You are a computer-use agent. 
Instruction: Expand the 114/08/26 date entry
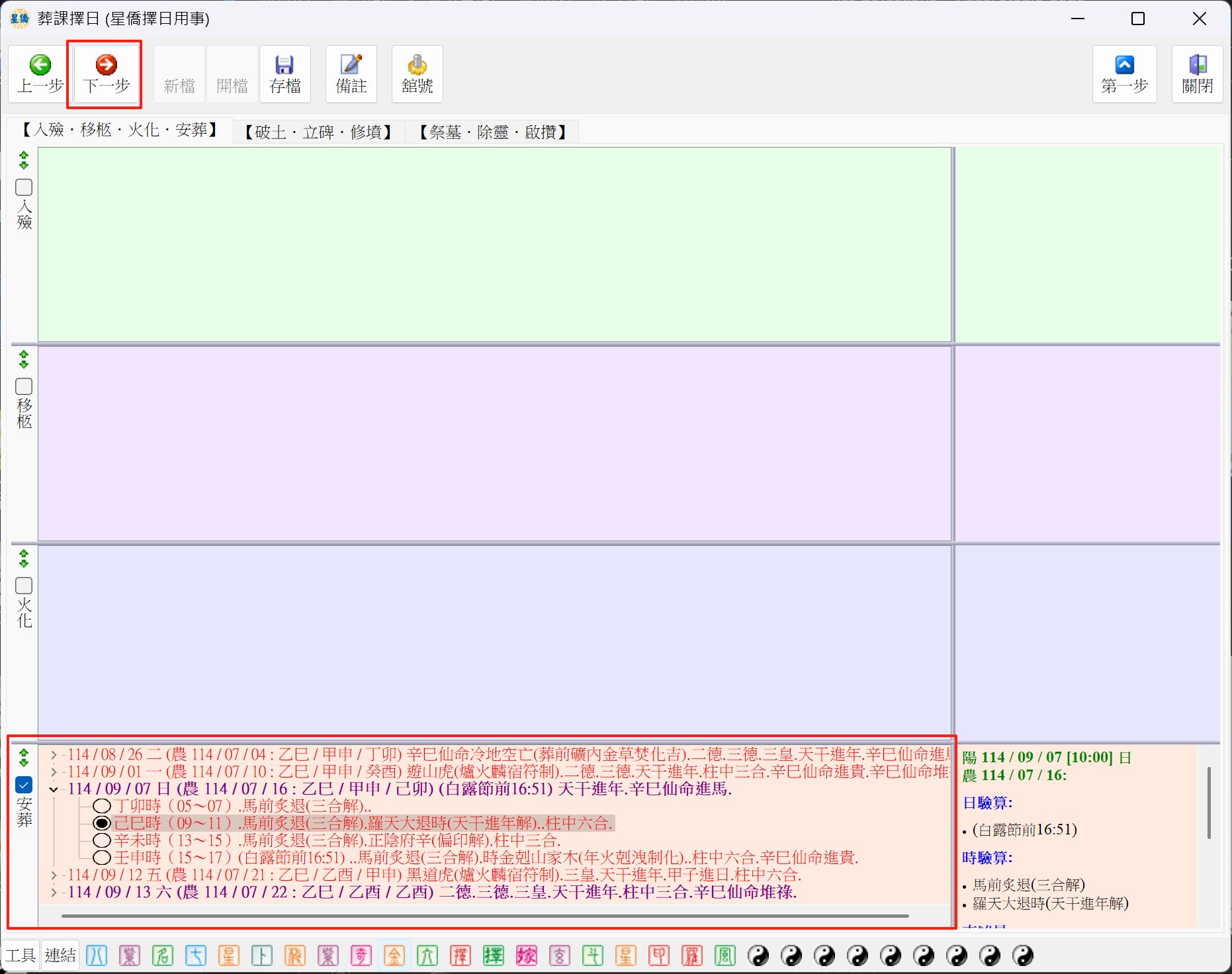coord(54,754)
